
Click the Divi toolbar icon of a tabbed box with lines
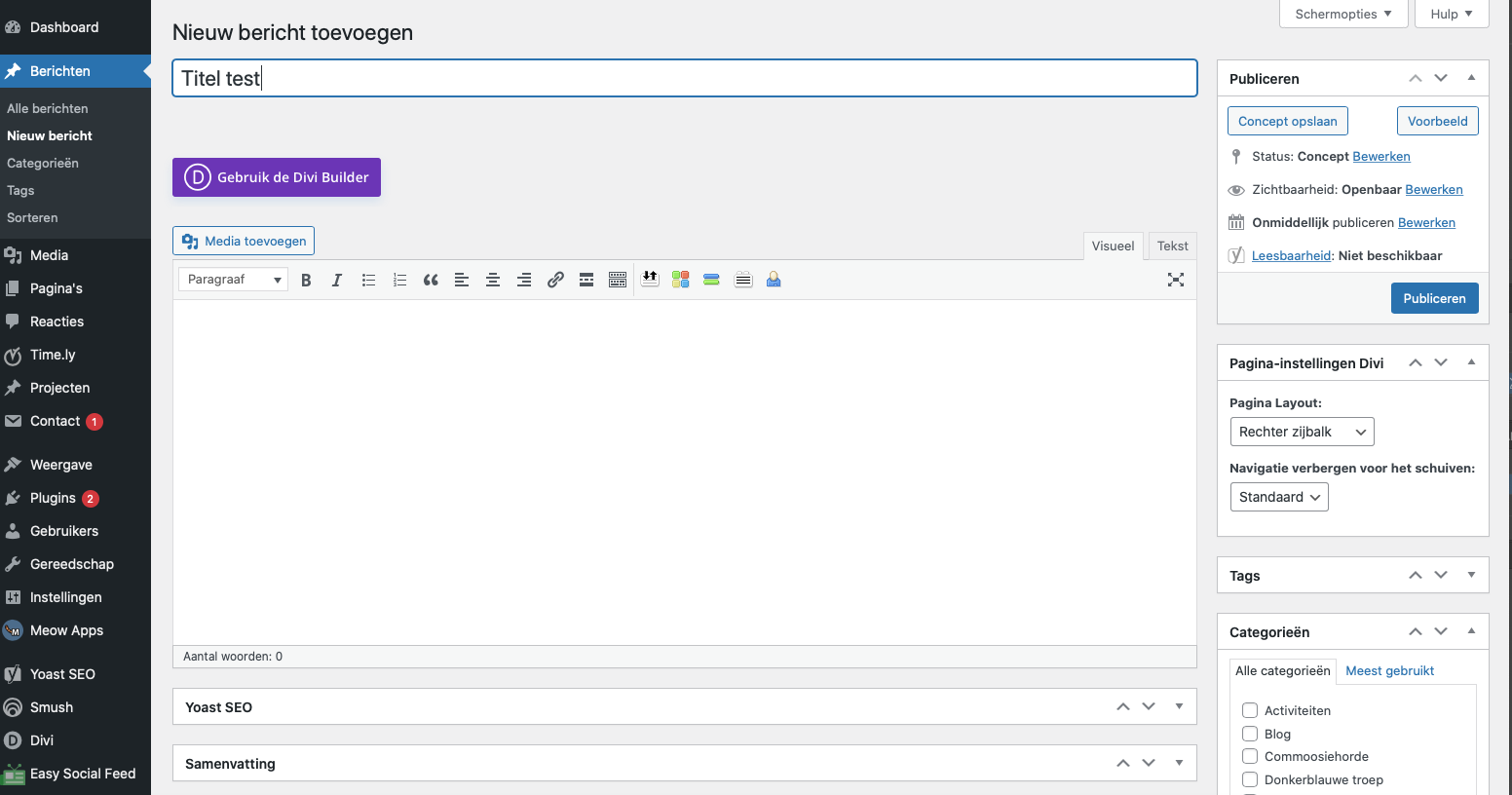tap(743, 280)
